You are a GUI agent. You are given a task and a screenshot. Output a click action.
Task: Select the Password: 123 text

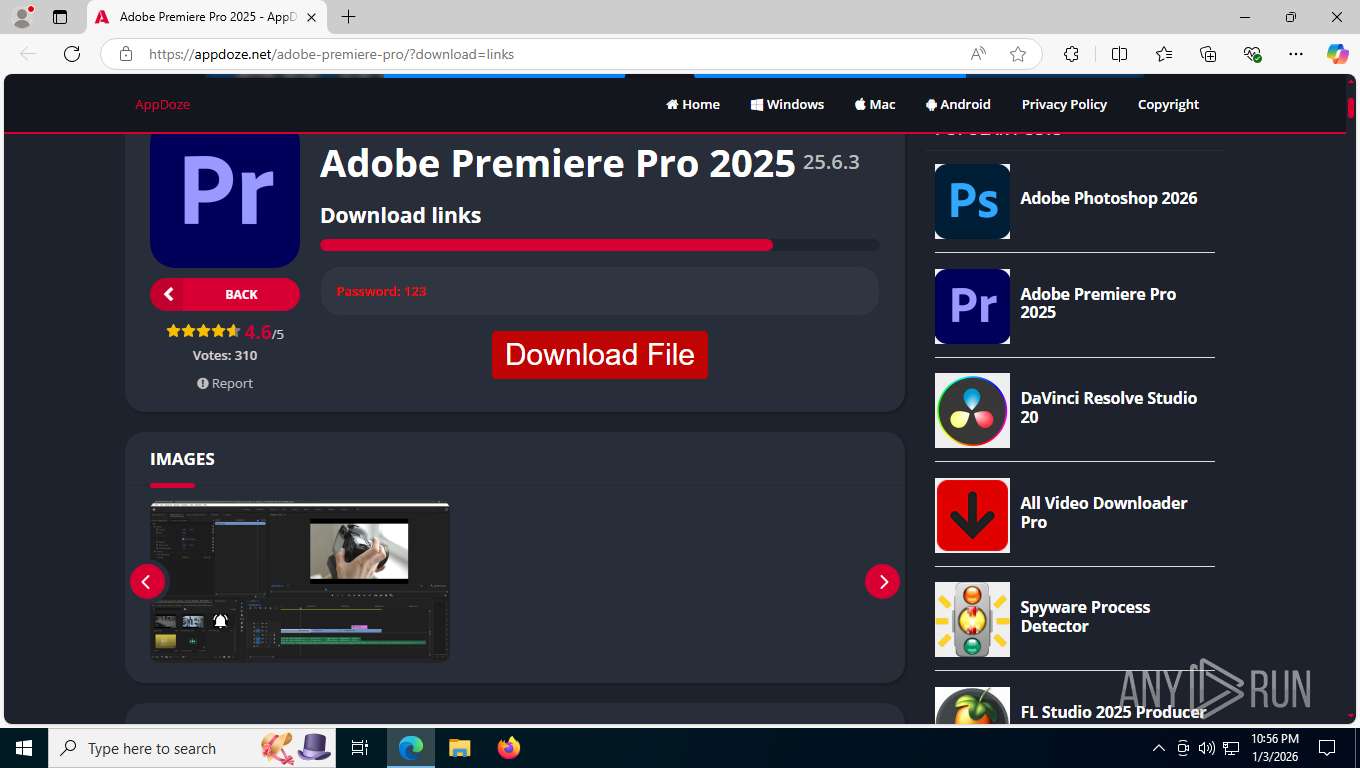pyautogui.click(x=381, y=291)
